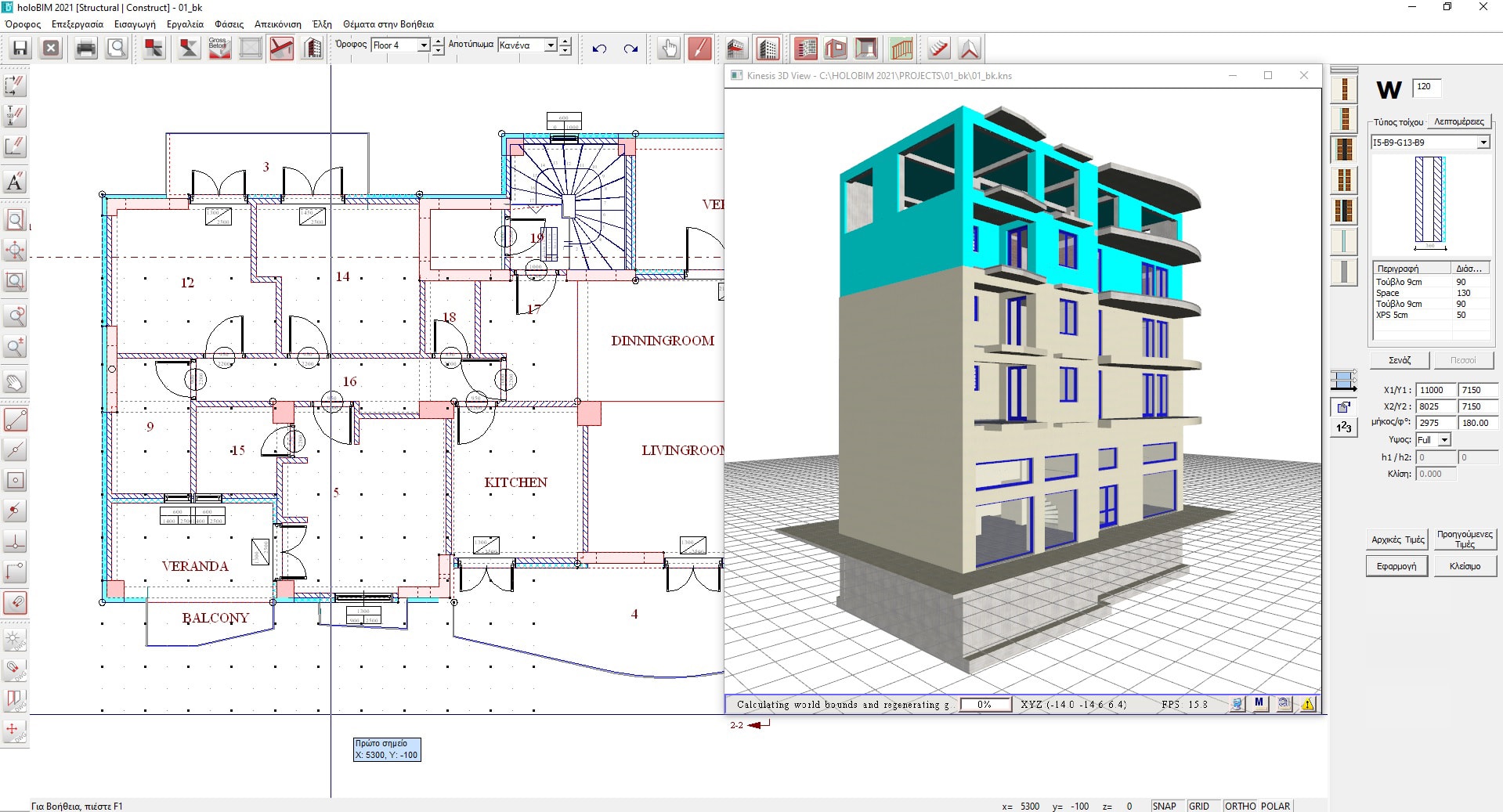Redo the last action

(x=630, y=49)
